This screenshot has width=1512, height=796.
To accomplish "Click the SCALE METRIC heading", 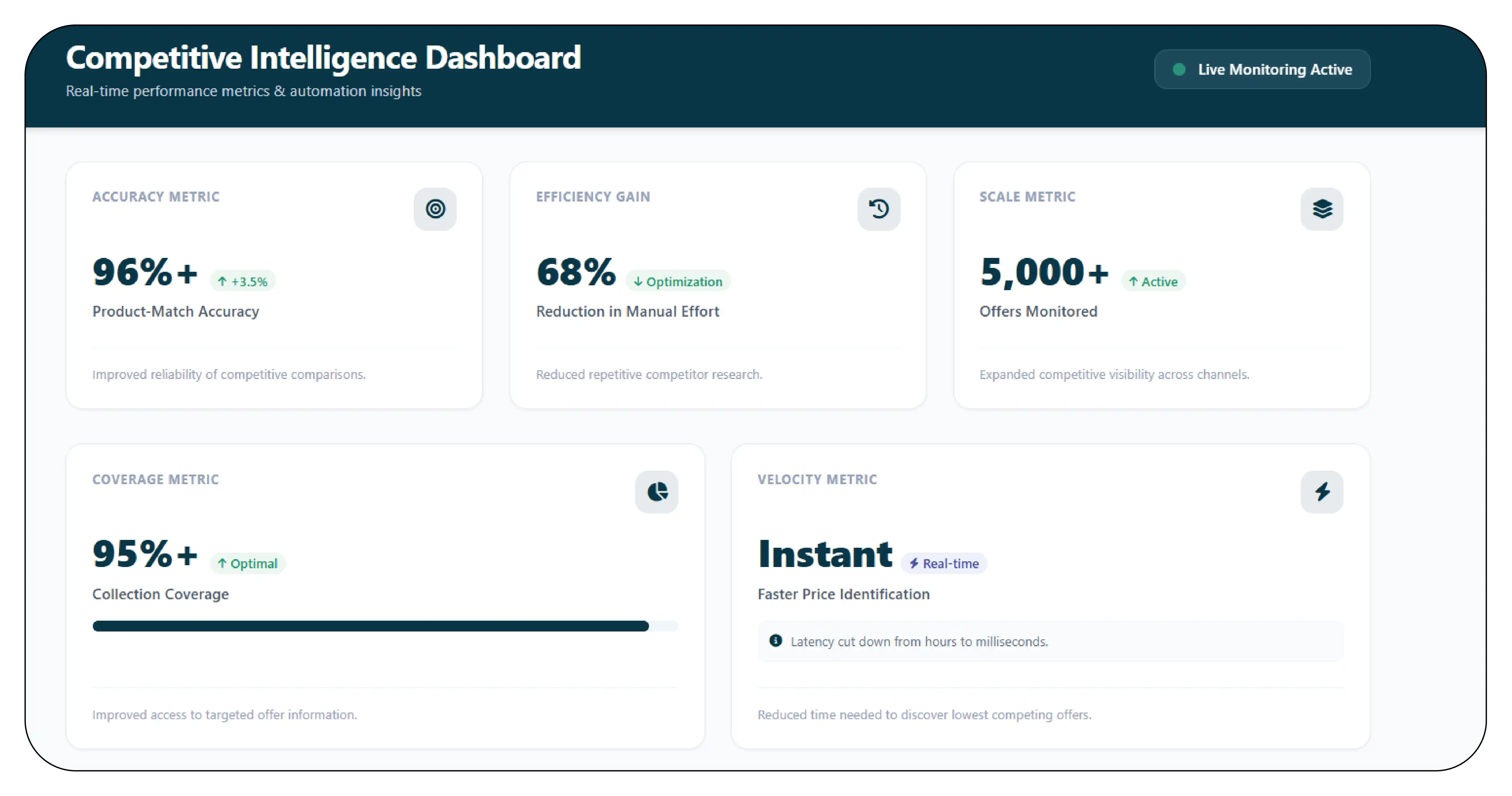I will (1027, 197).
